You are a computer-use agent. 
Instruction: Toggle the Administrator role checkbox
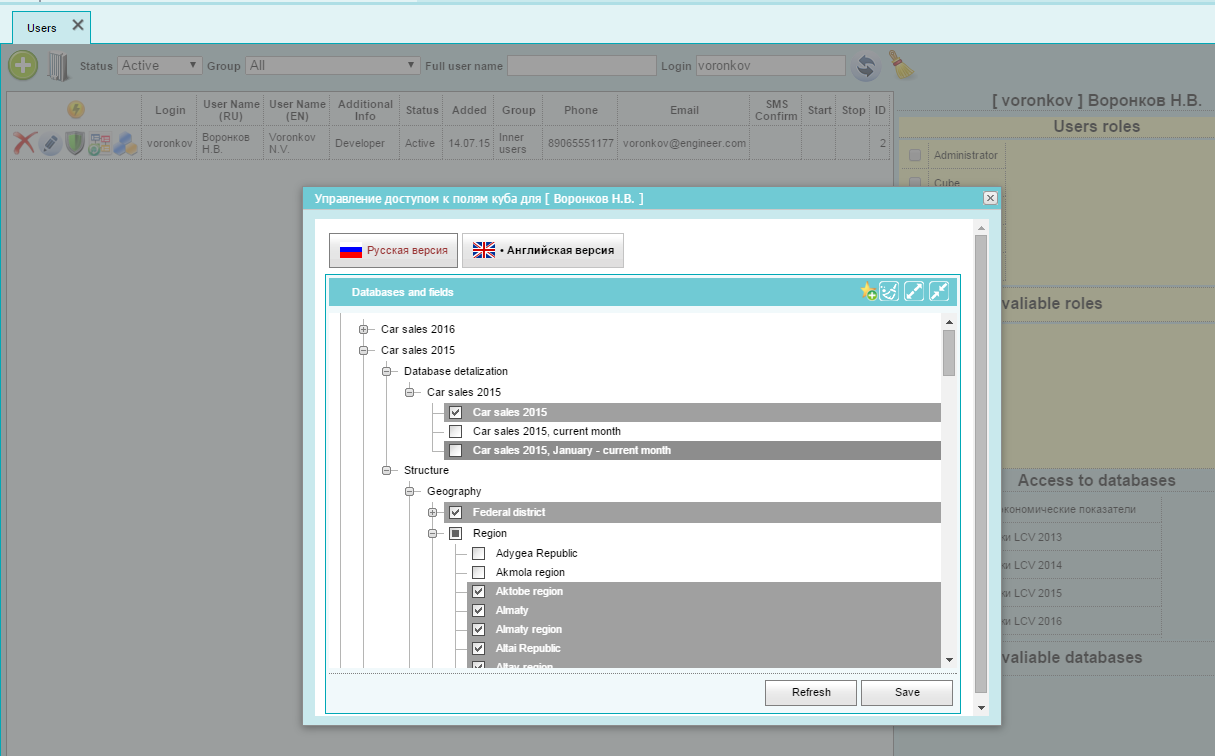[x=915, y=155]
